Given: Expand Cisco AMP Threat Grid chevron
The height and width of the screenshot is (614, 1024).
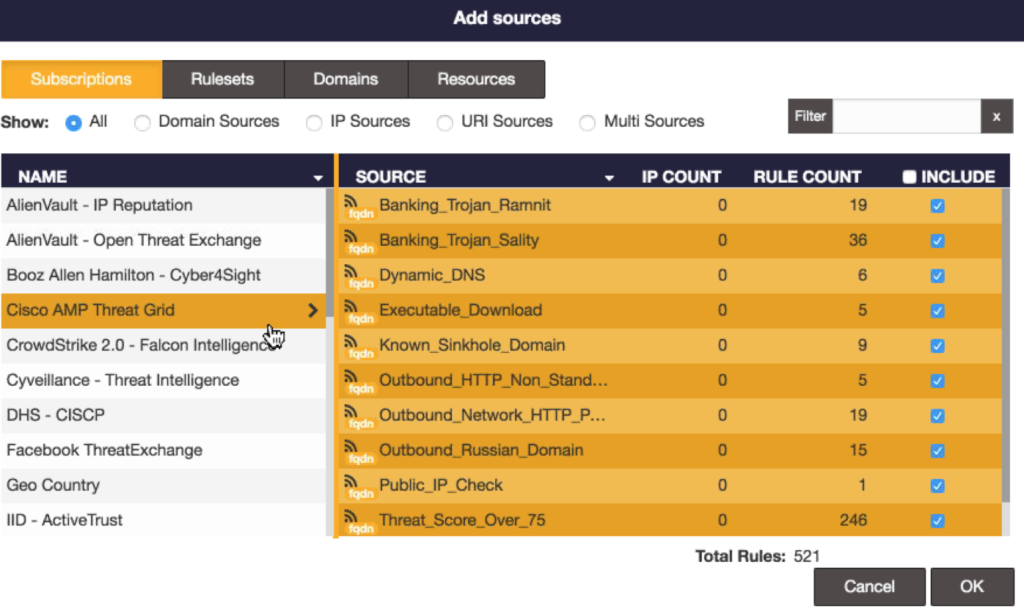Looking at the screenshot, I should 313,311.
